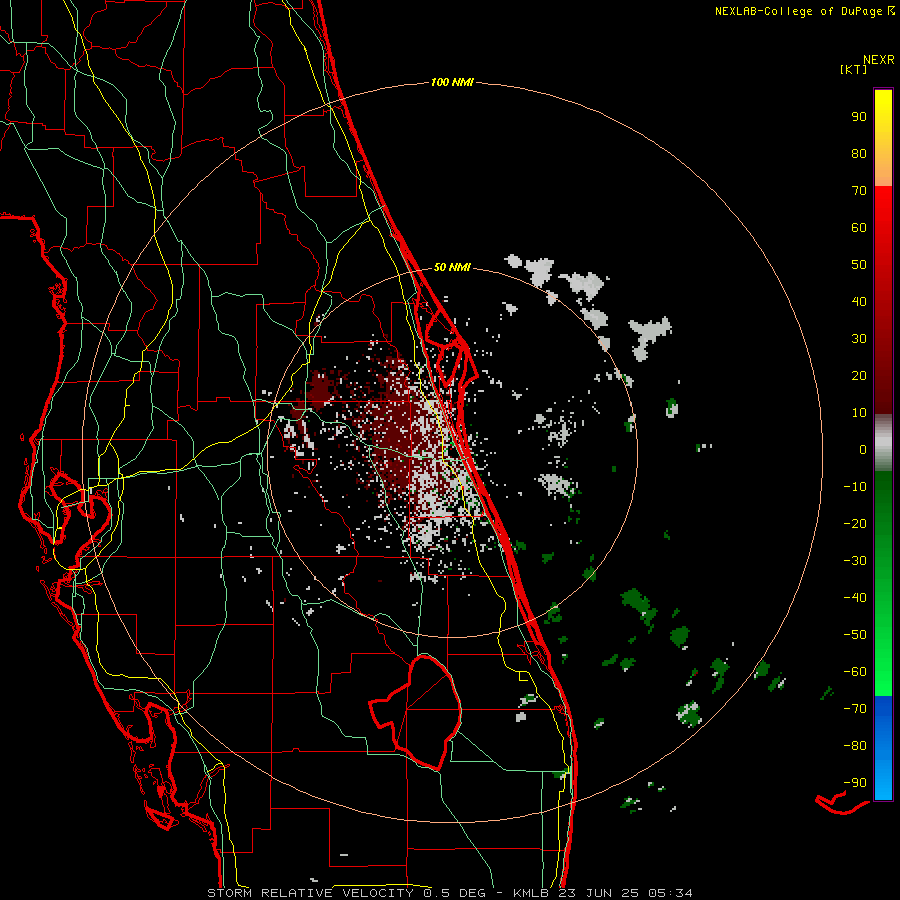Image resolution: width=900 pixels, height=900 pixels.
Task: Select the 100 NMI range ring label
Action: pos(452,82)
